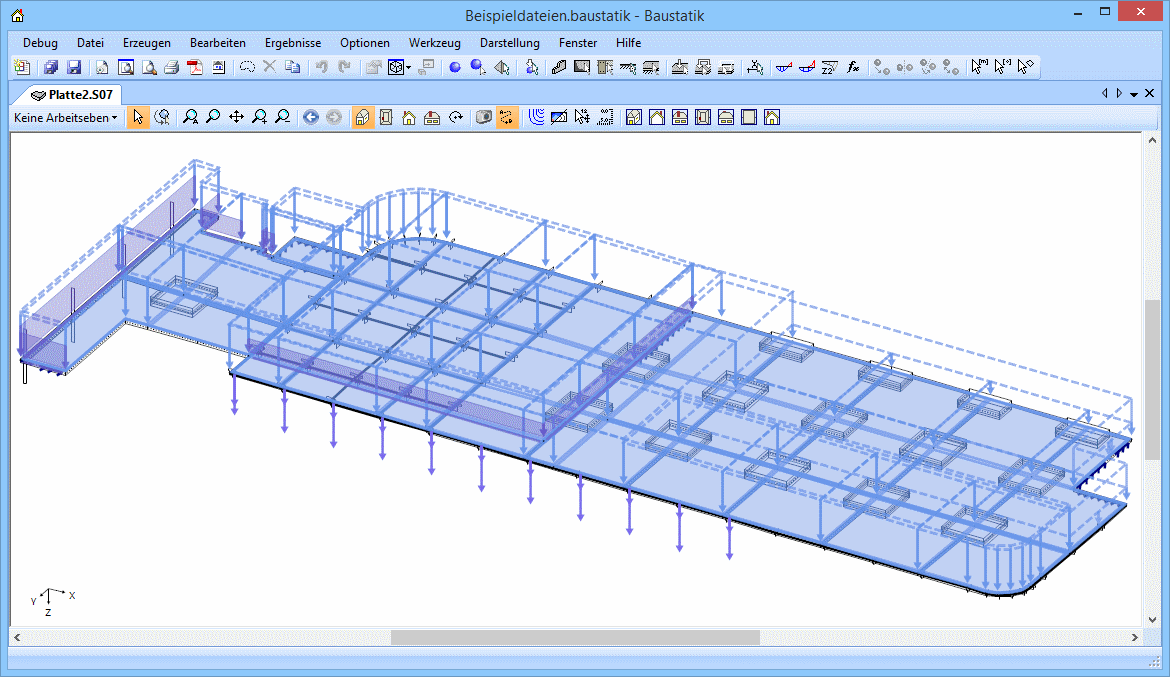Toggle the arrow selection pointer tool
Screen dimensions: 1170x677
(x=138, y=117)
